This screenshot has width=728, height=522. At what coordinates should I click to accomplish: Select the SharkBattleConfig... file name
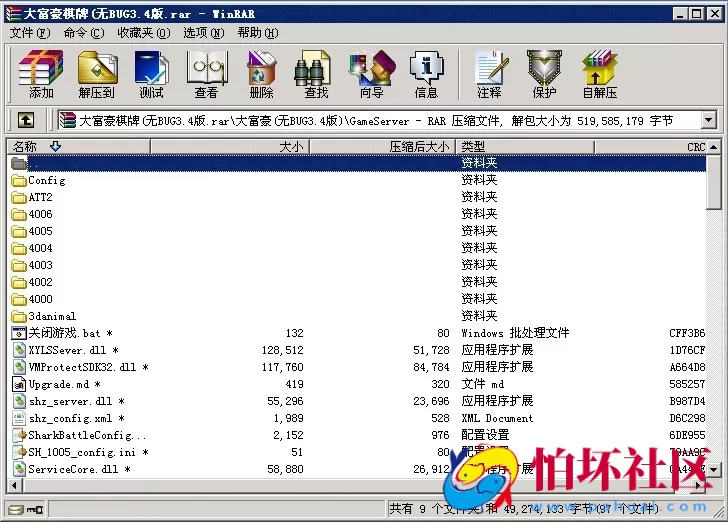coord(87,435)
